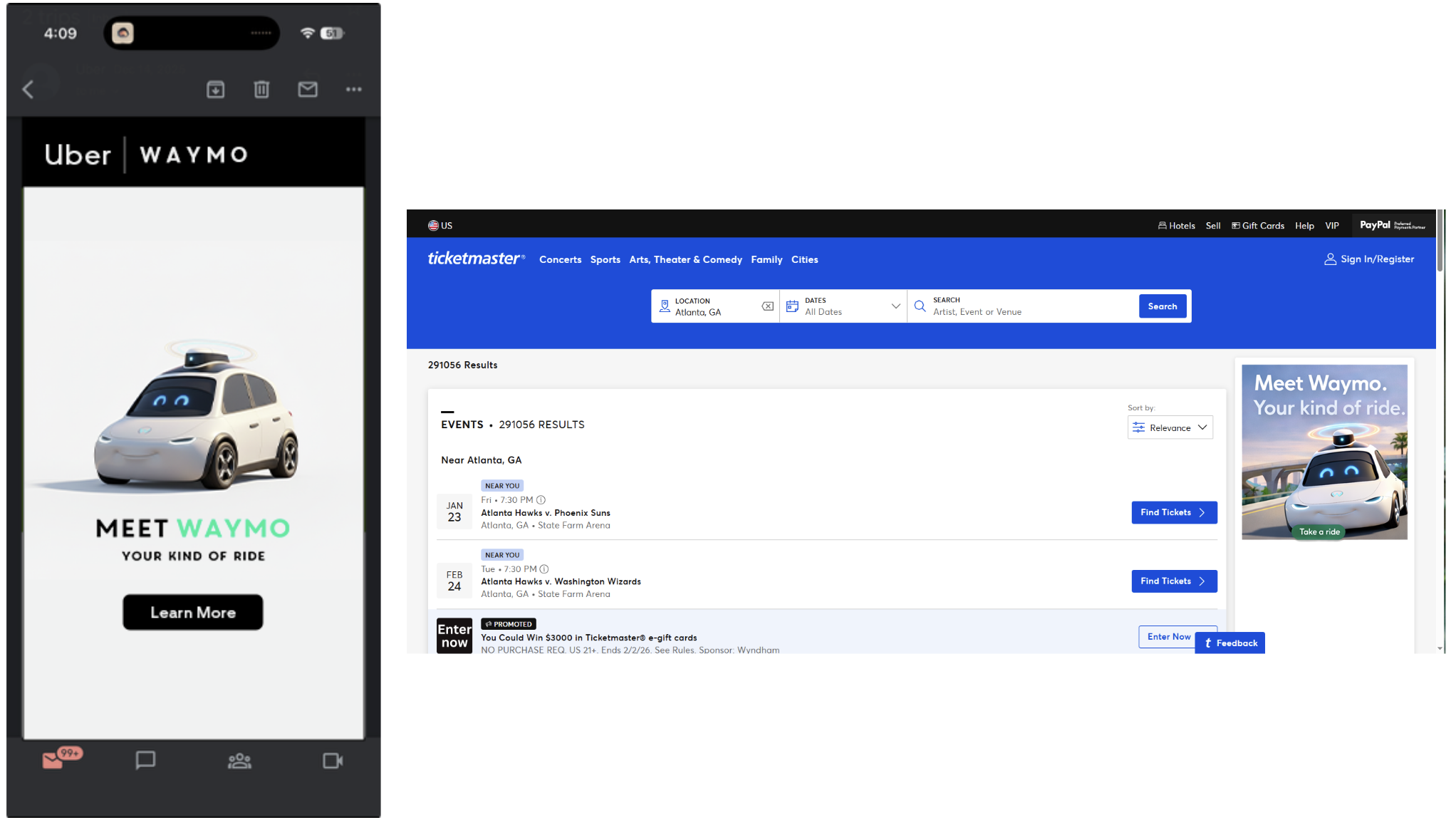1456x825 pixels.
Task: Clear the Atlanta, GA location field
Action: pyautogui.click(x=767, y=306)
